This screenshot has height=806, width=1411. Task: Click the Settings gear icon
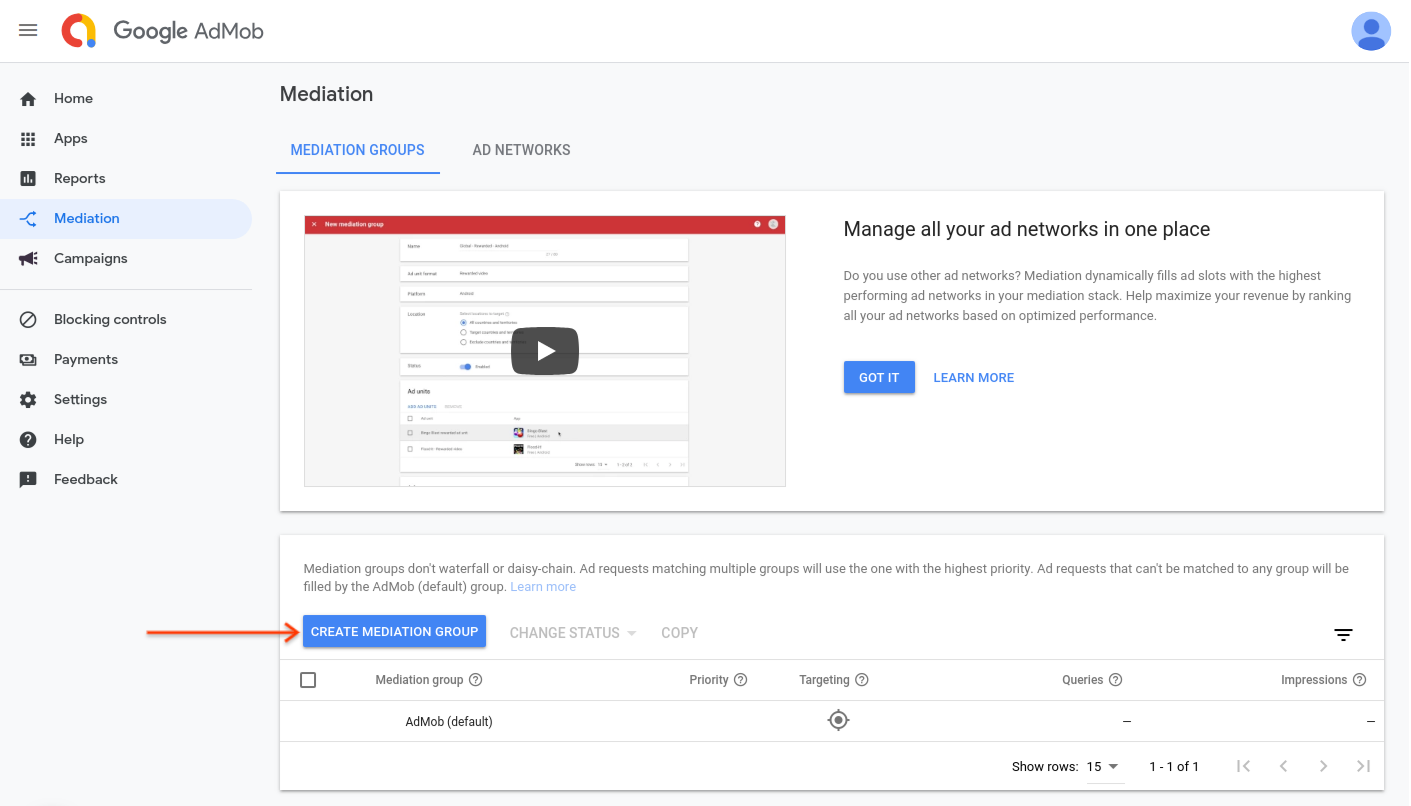coord(28,400)
